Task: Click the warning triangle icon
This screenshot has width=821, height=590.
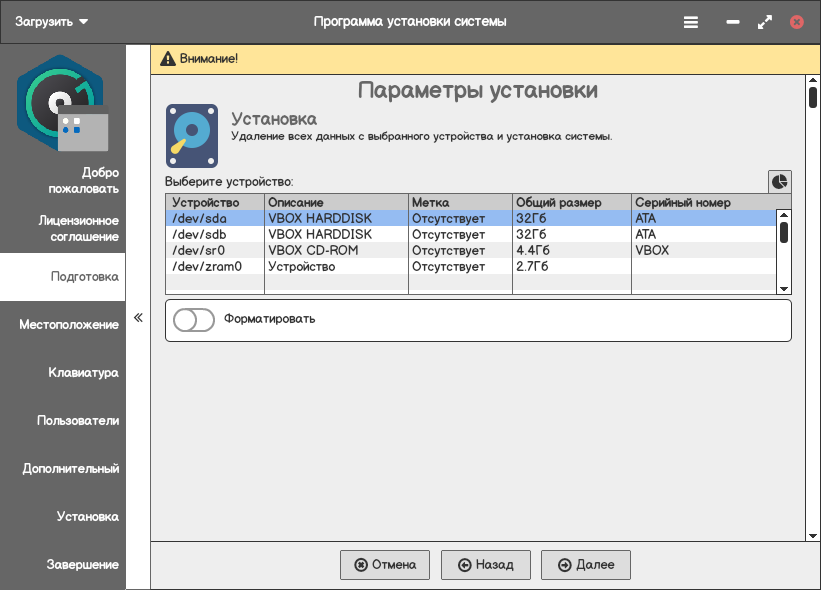Action: (x=168, y=59)
